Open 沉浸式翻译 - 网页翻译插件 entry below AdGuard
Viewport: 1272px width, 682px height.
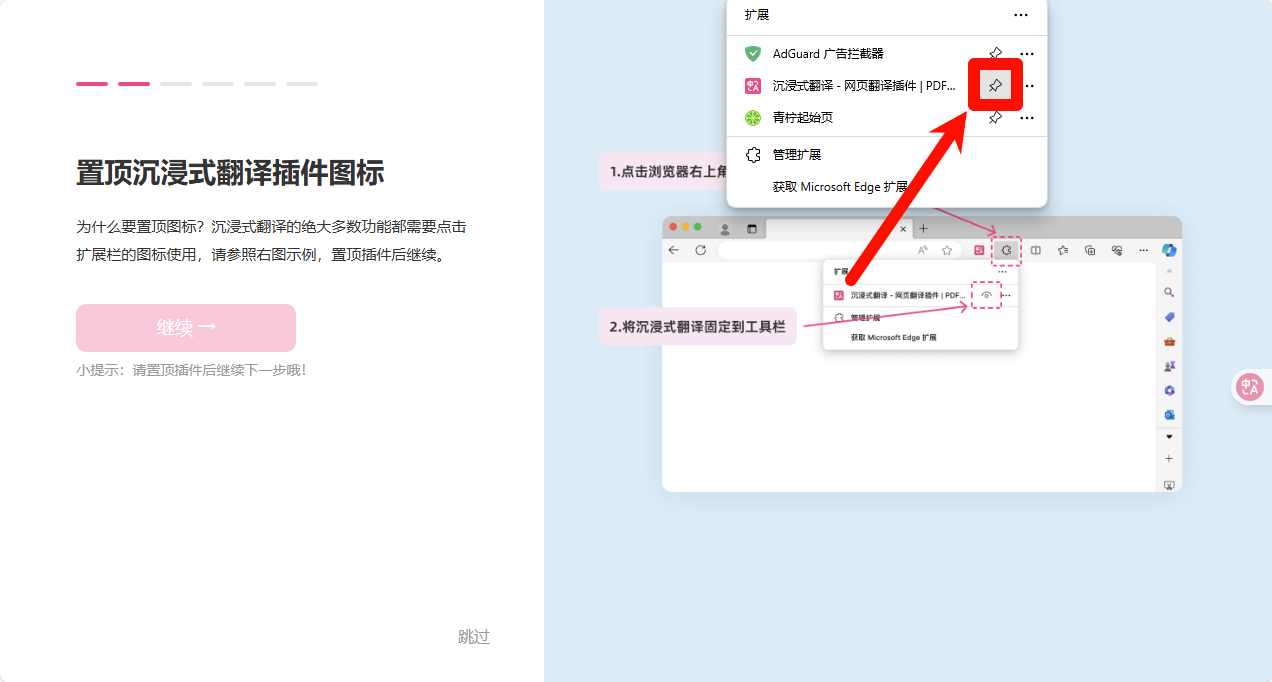pyautogui.click(x=864, y=86)
